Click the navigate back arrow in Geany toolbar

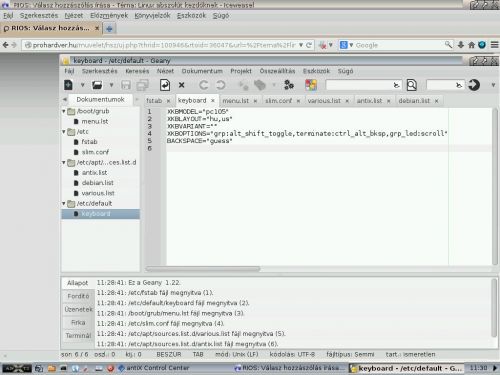tap(204, 85)
